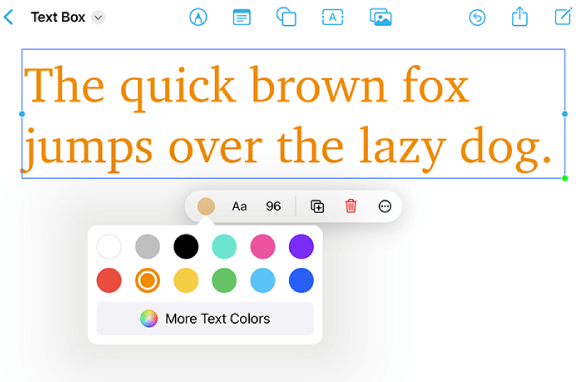Duplicate the text box
The image size is (583, 382).
[x=317, y=206]
